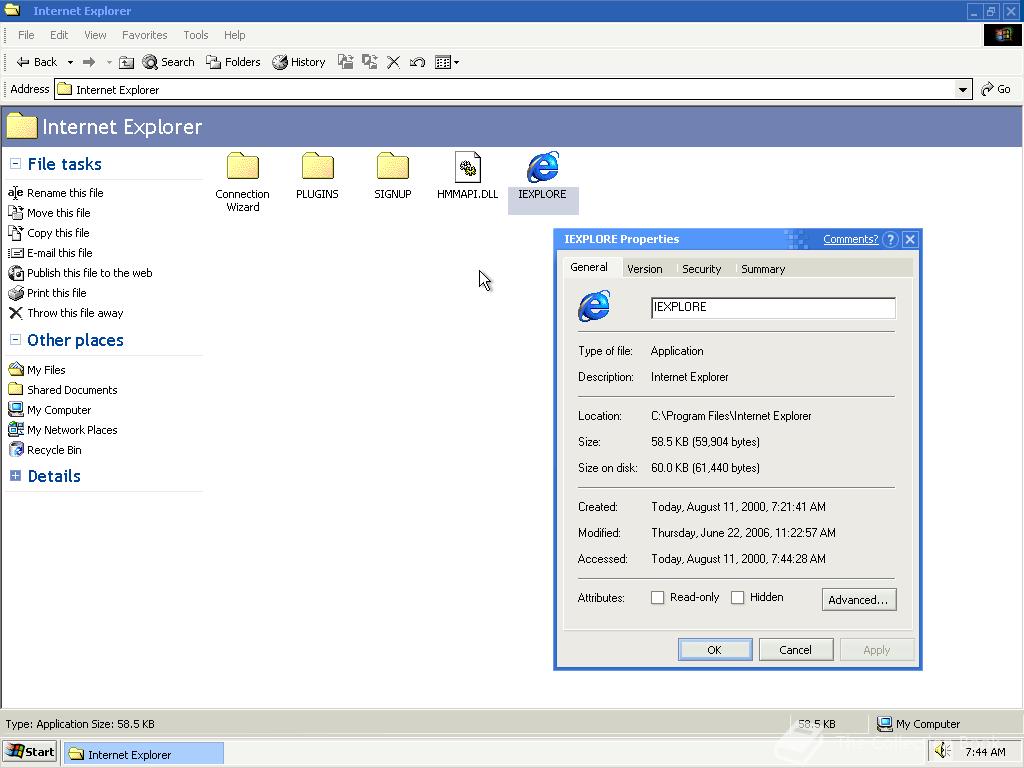Click the IEXPLORE file name field
The width and height of the screenshot is (1024, 768).
click(773, 308)
